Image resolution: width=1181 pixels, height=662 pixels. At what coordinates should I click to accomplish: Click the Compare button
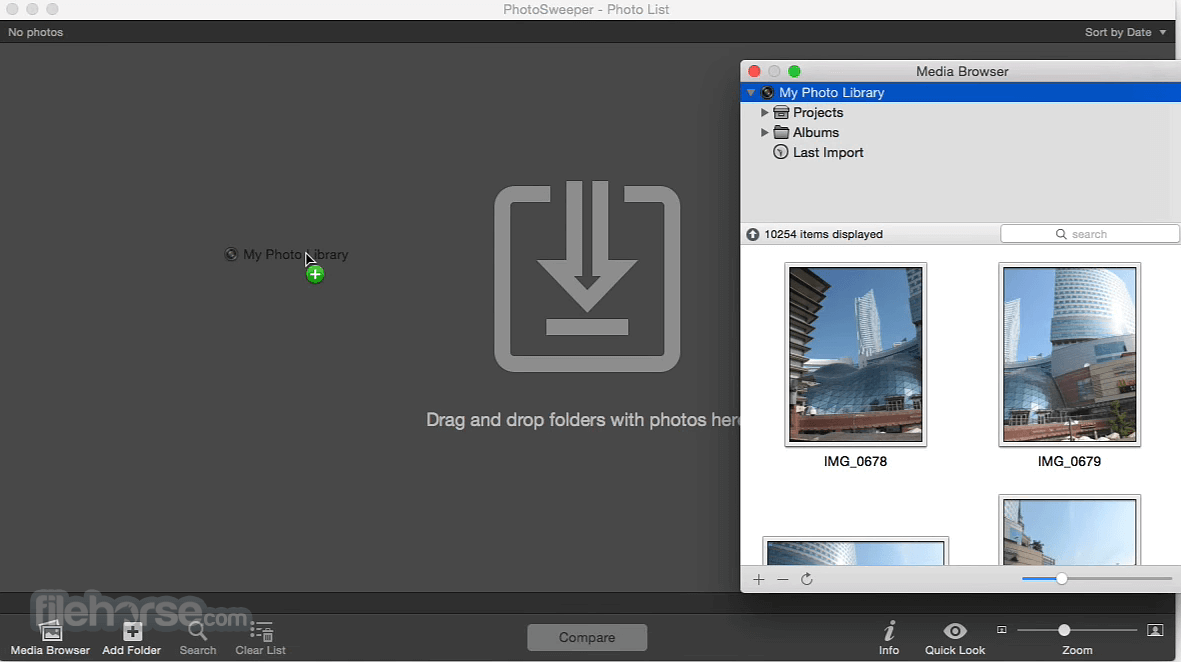[587, 637]
